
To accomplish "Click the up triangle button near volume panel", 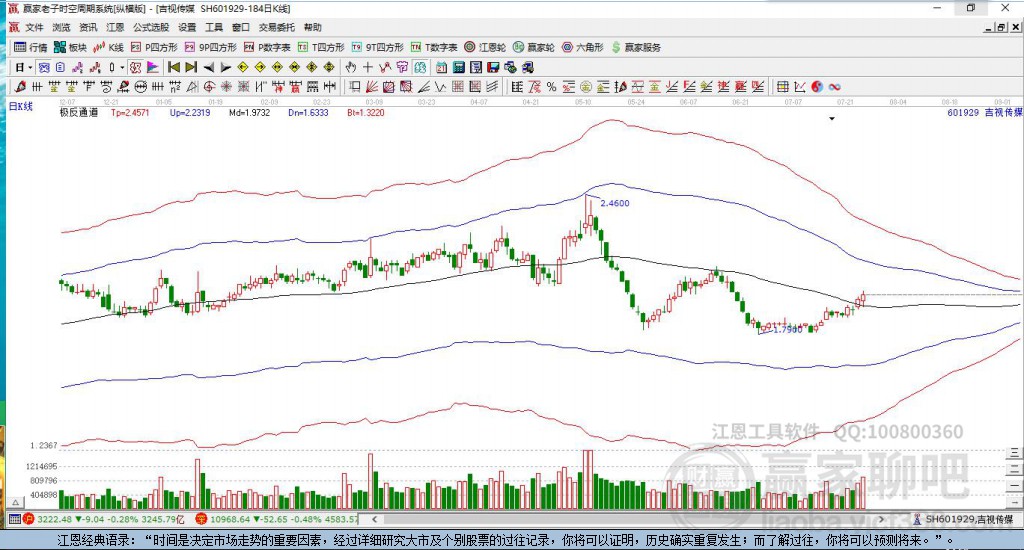I will pos(16,502).
